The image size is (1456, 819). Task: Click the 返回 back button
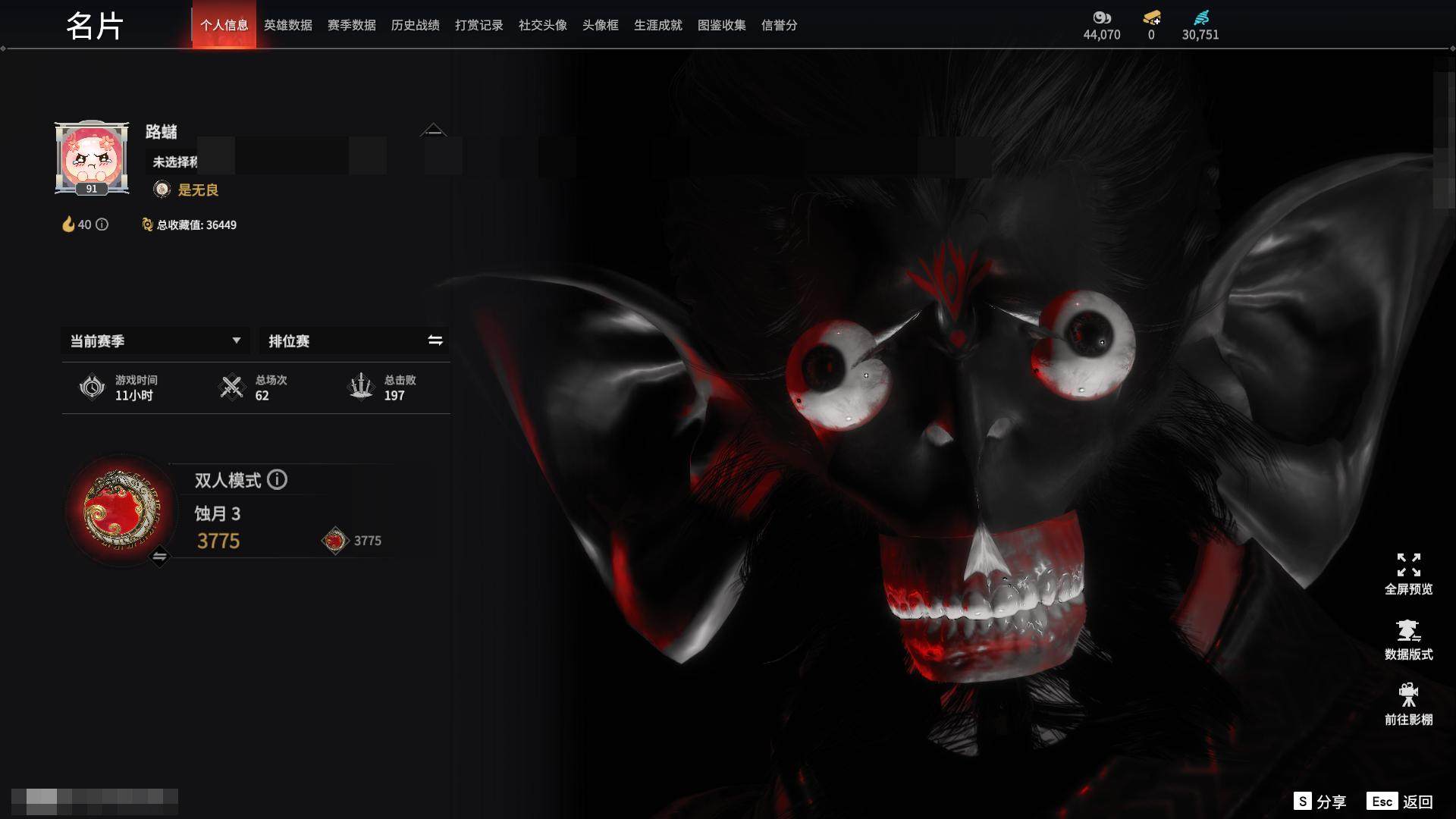(1400, 802)
